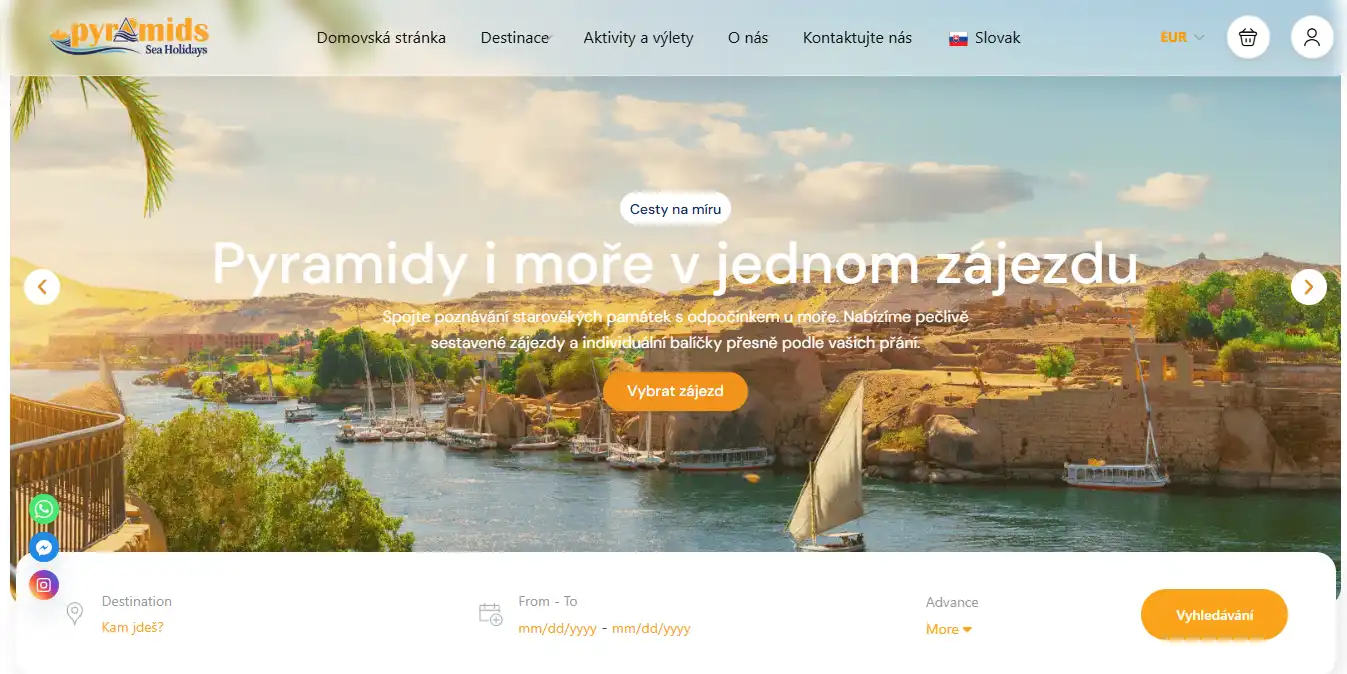Click the location pin icon beside Destination
Screen dimensions: 1347x674
[x=74, y=613]
